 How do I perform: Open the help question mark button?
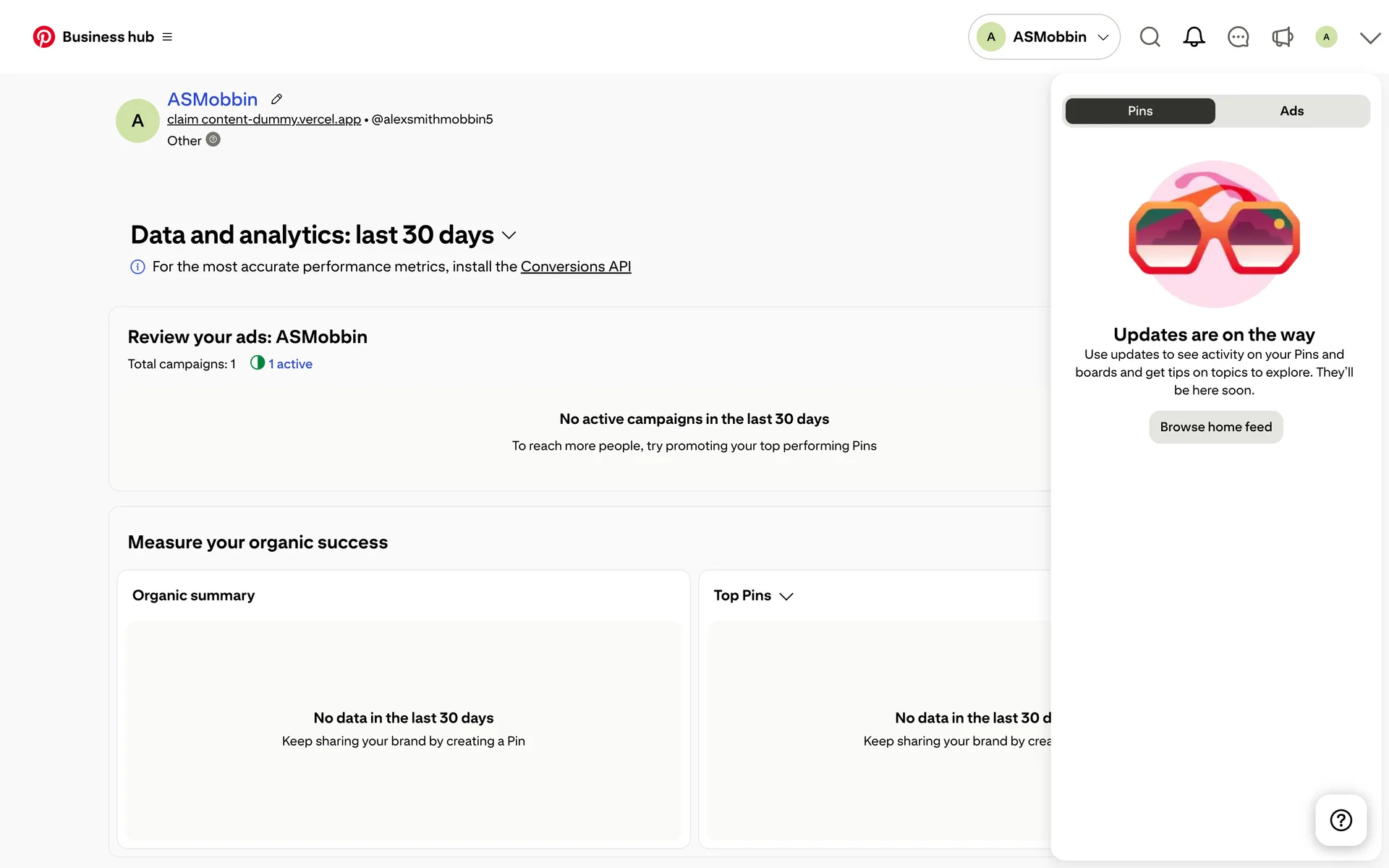(1341, 820)
